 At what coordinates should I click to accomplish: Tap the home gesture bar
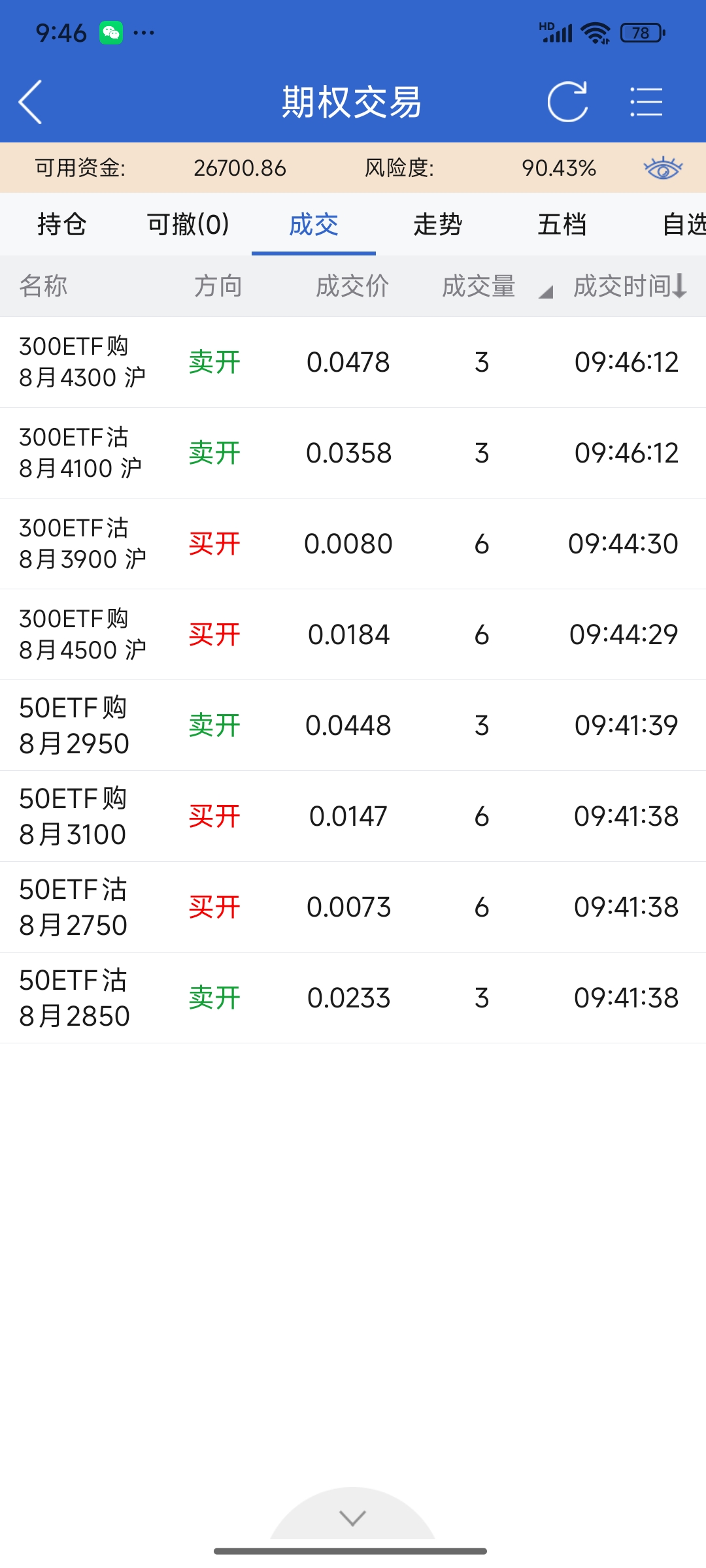(350, 1551)
